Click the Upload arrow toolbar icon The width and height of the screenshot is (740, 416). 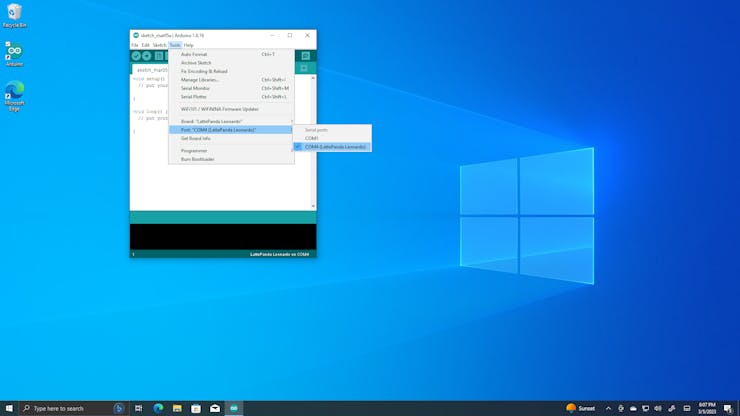(147, 56)
